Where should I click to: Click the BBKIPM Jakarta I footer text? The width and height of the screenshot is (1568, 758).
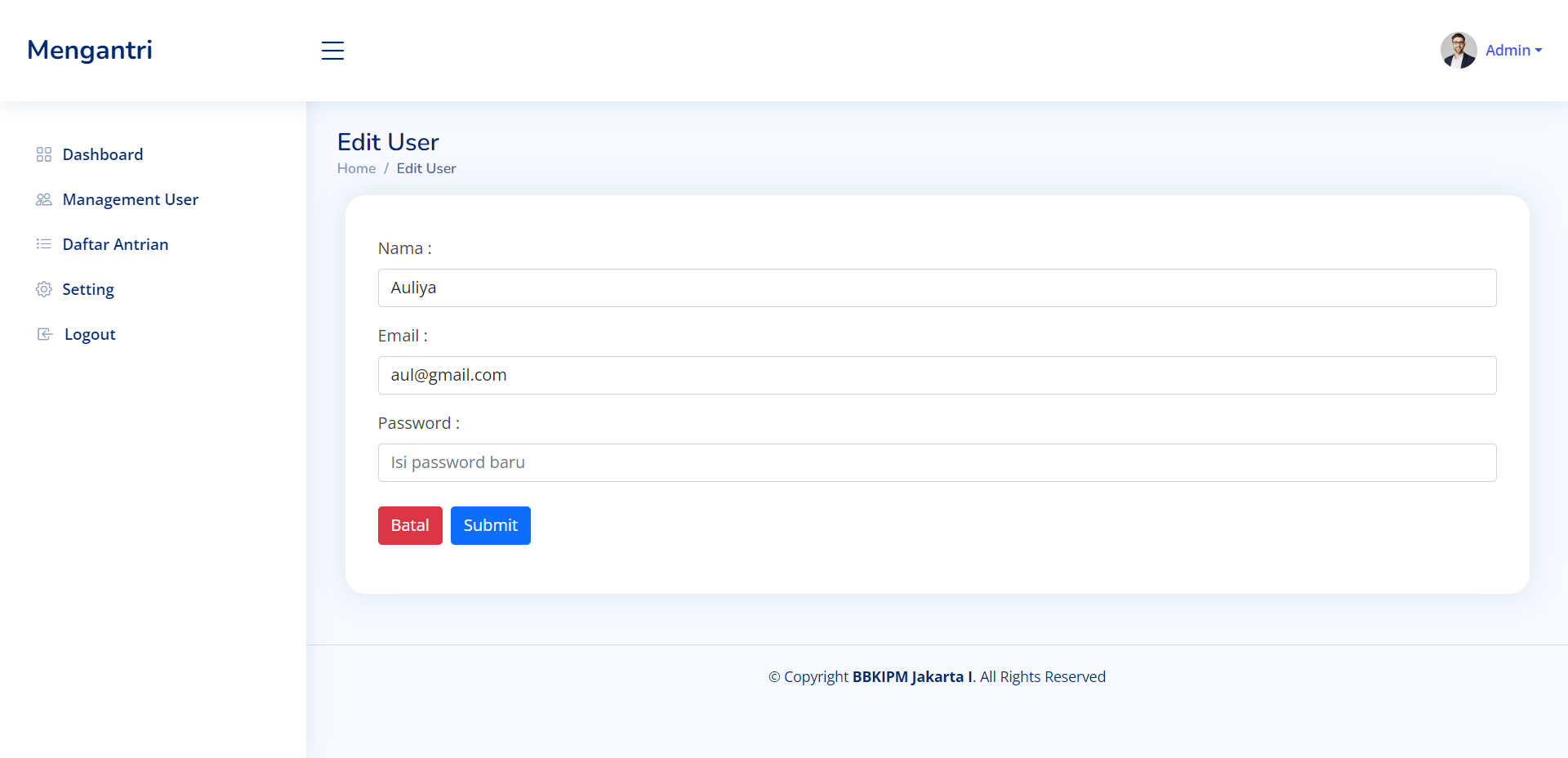912,677
